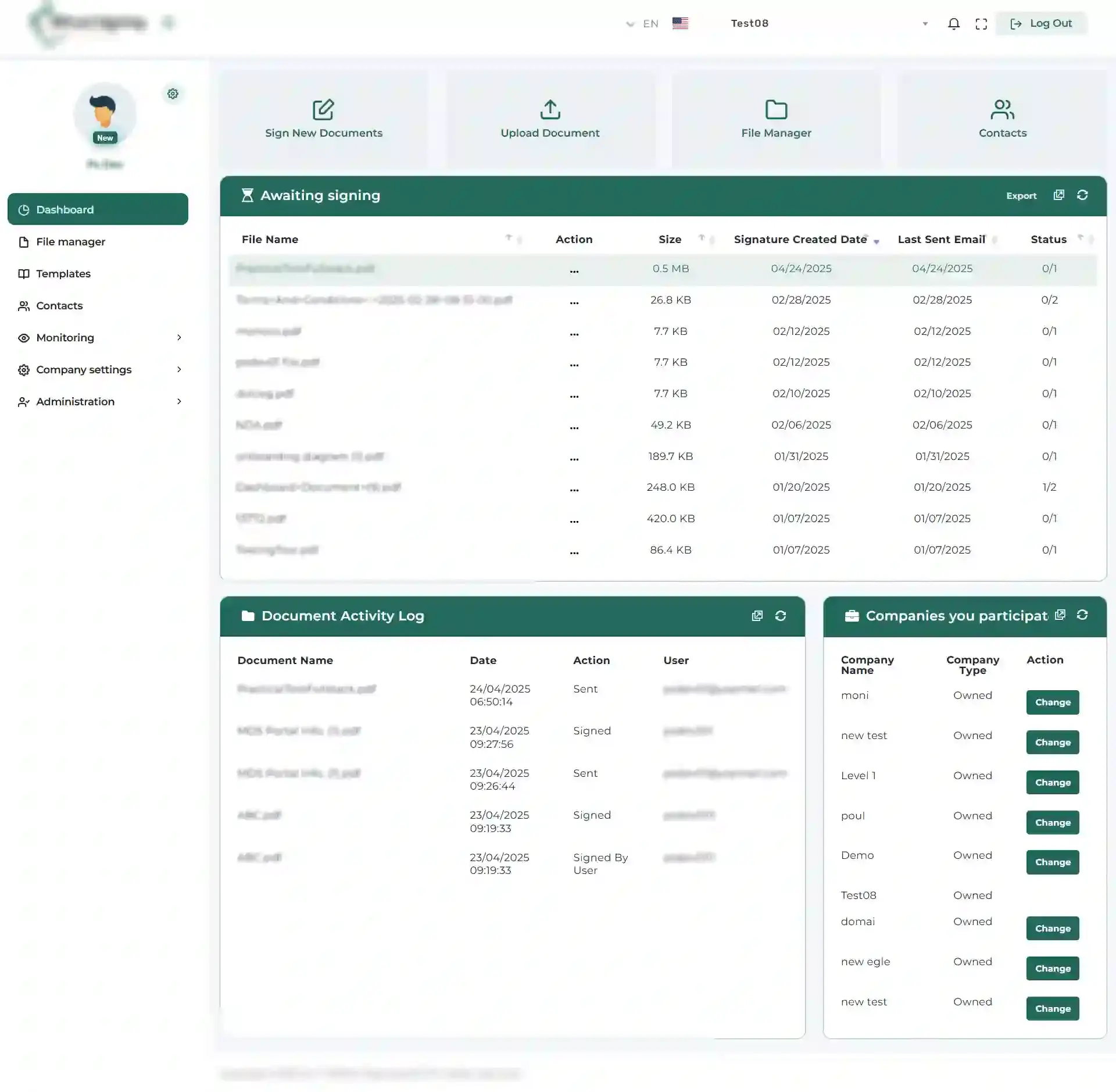The height and width of the screenshot is (1092, 1116).
Task: Refresh the Document Activity Log
Action: pos(780,616)
